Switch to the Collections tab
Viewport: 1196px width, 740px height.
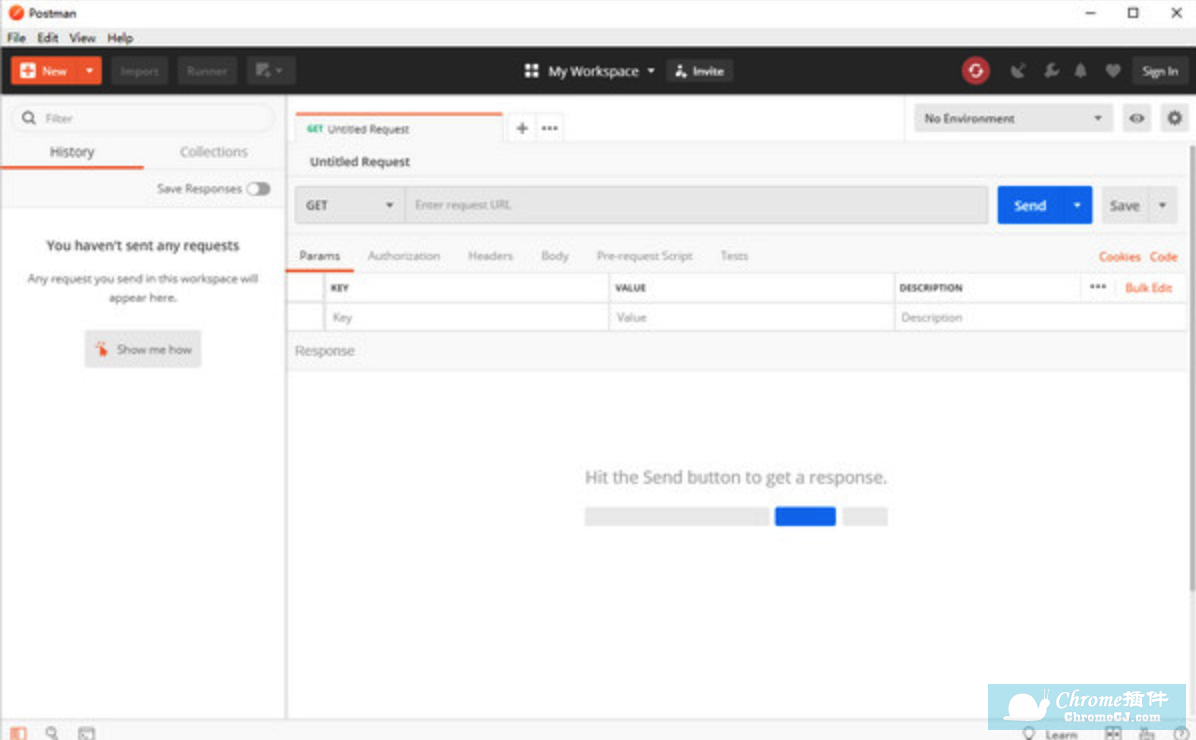pyautogui.click(x=213, y=152)
